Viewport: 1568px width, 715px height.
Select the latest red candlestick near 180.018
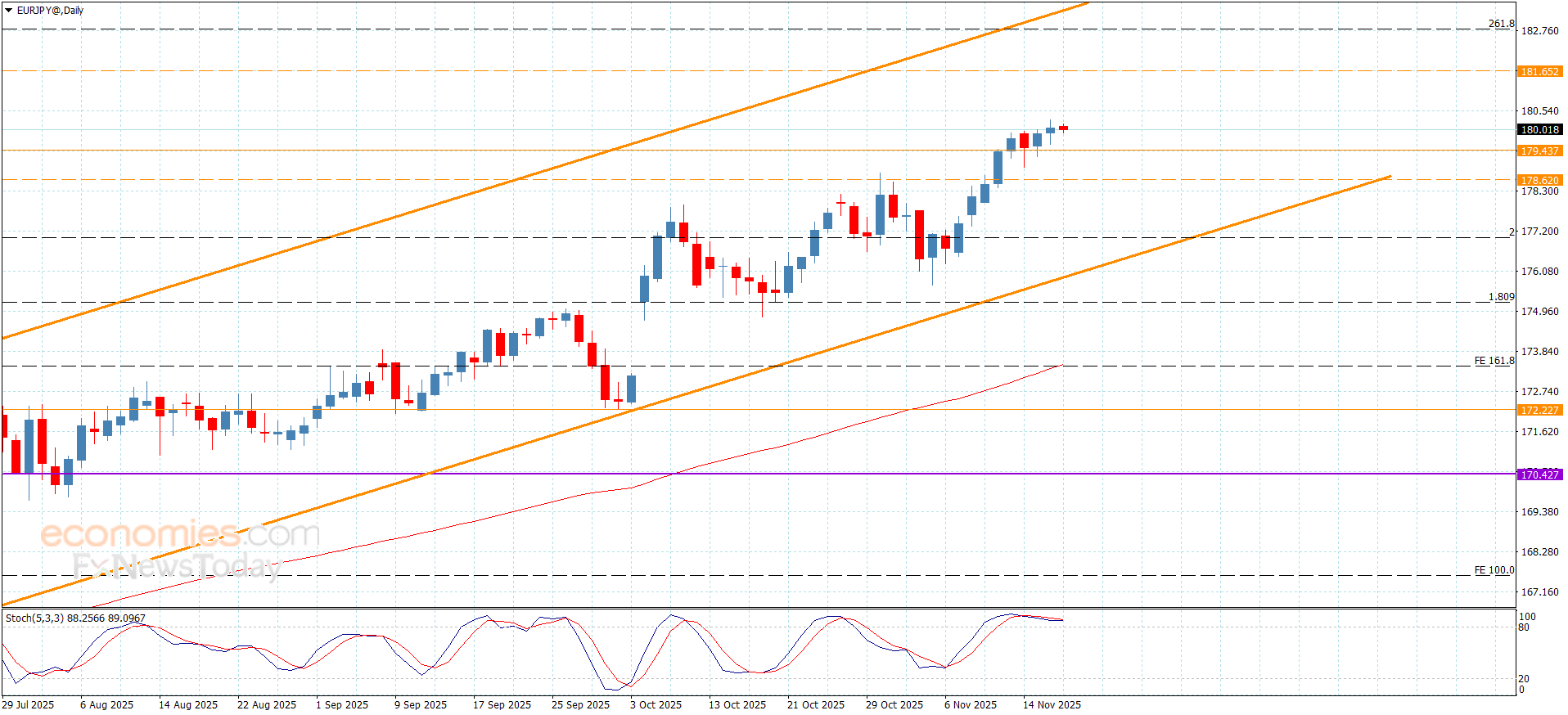point(1063,128)
